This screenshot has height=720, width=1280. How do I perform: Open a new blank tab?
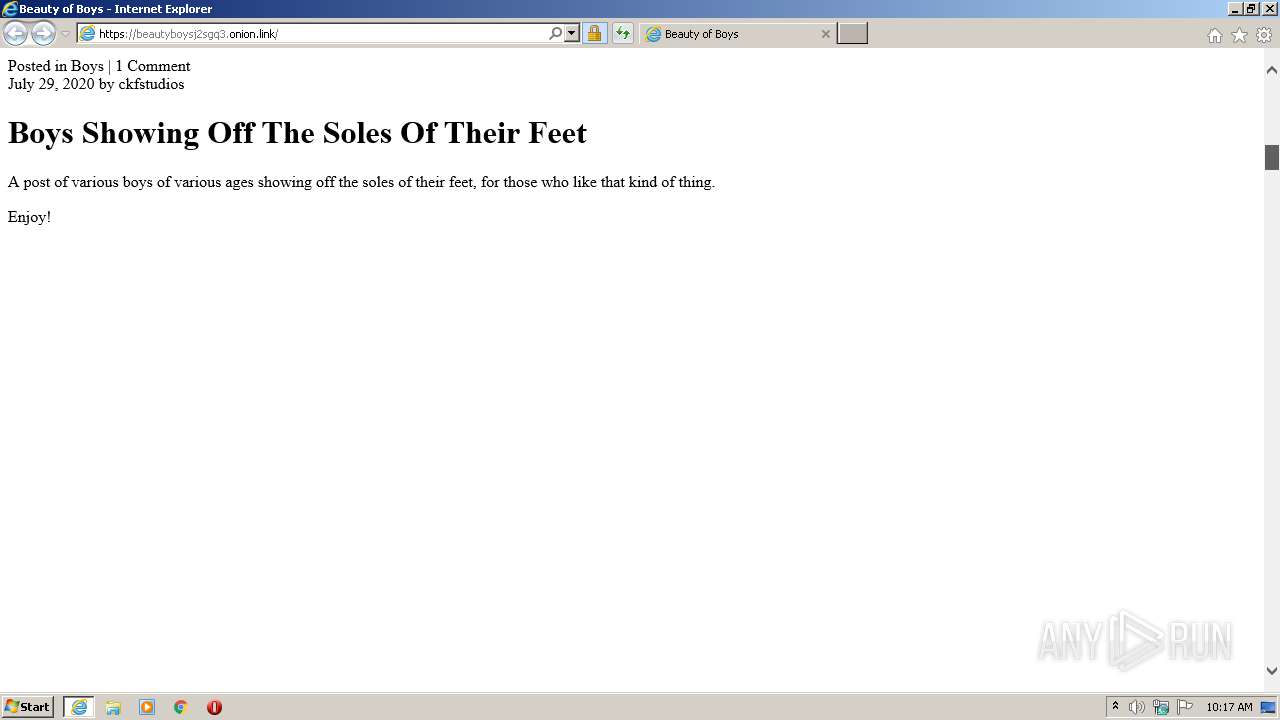[x=852, y=34]
